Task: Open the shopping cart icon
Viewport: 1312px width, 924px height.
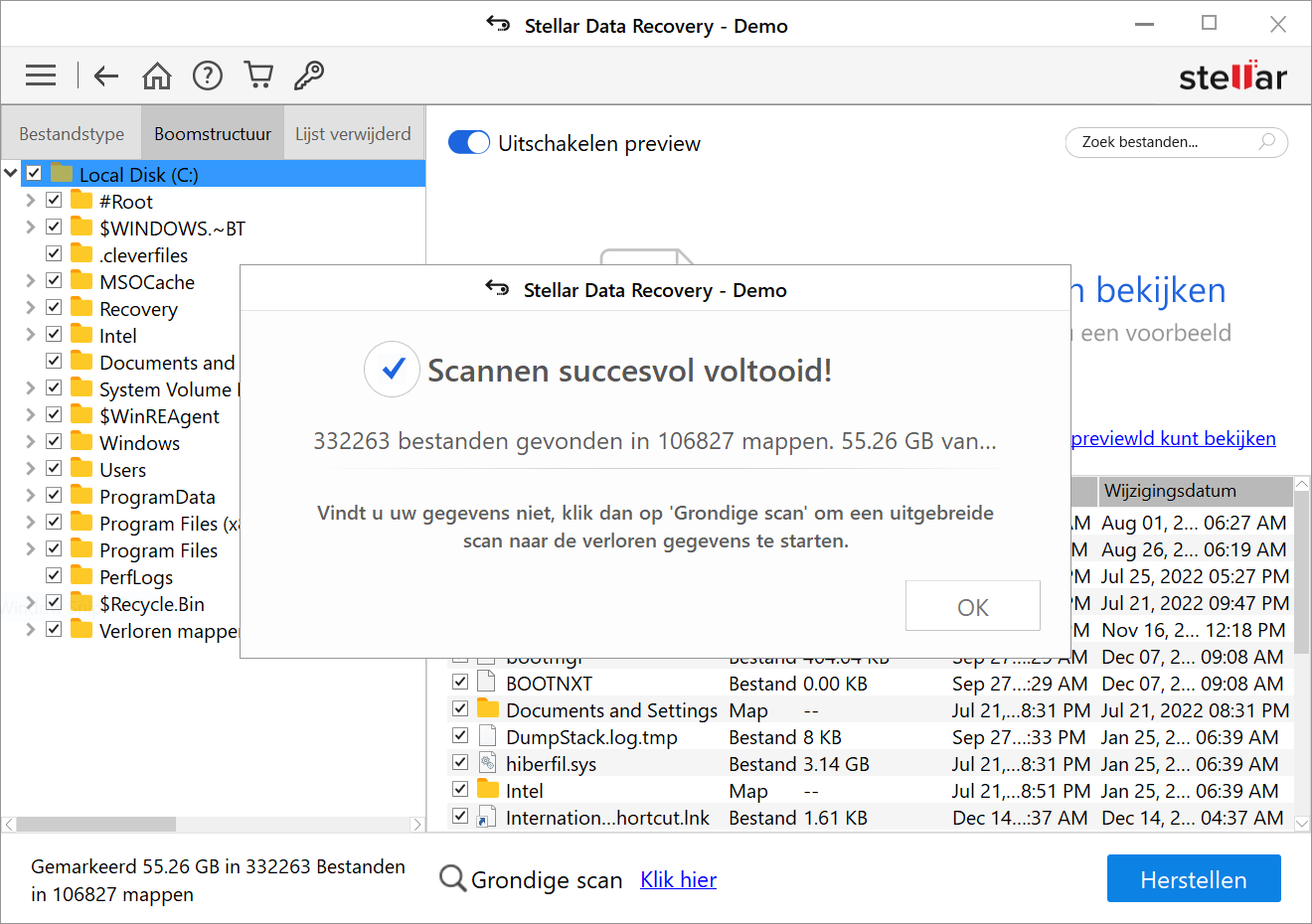Action: (x=258, y=76)
